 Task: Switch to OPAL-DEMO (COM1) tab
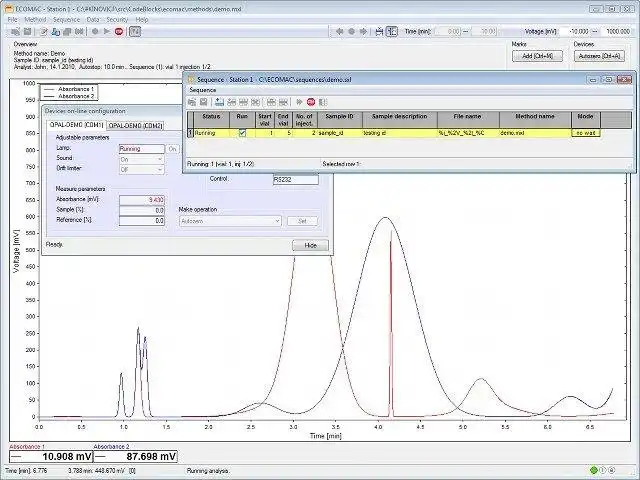tap(76, 125)
